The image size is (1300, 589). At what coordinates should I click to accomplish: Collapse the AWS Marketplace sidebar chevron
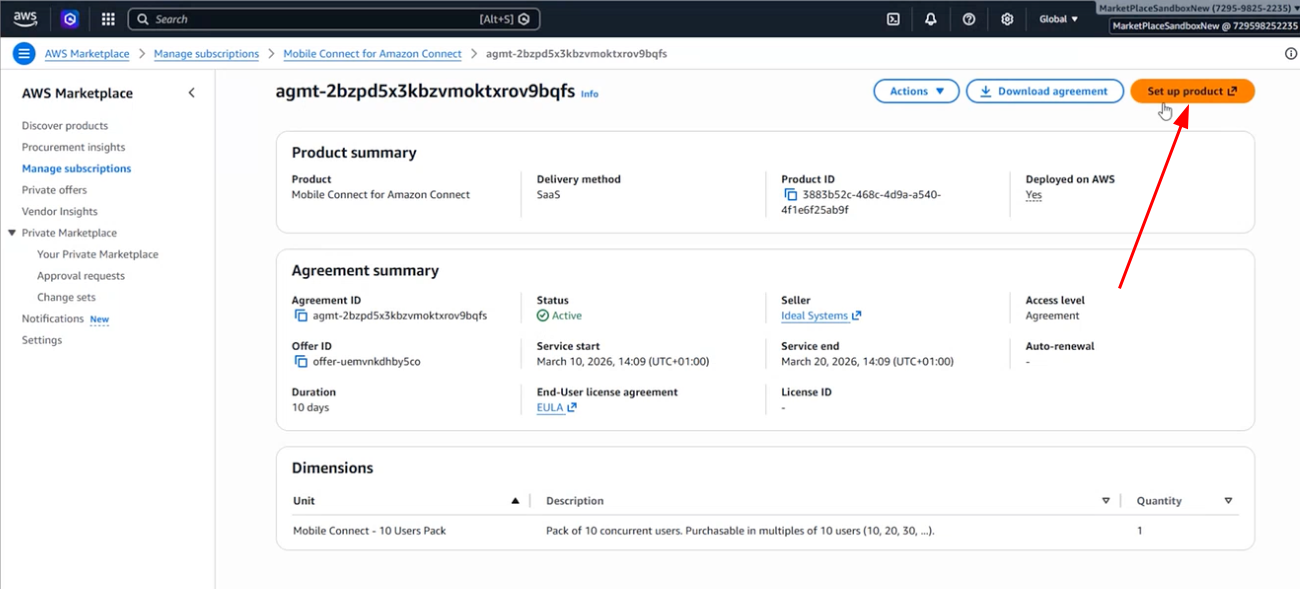(x=192, y=93)
